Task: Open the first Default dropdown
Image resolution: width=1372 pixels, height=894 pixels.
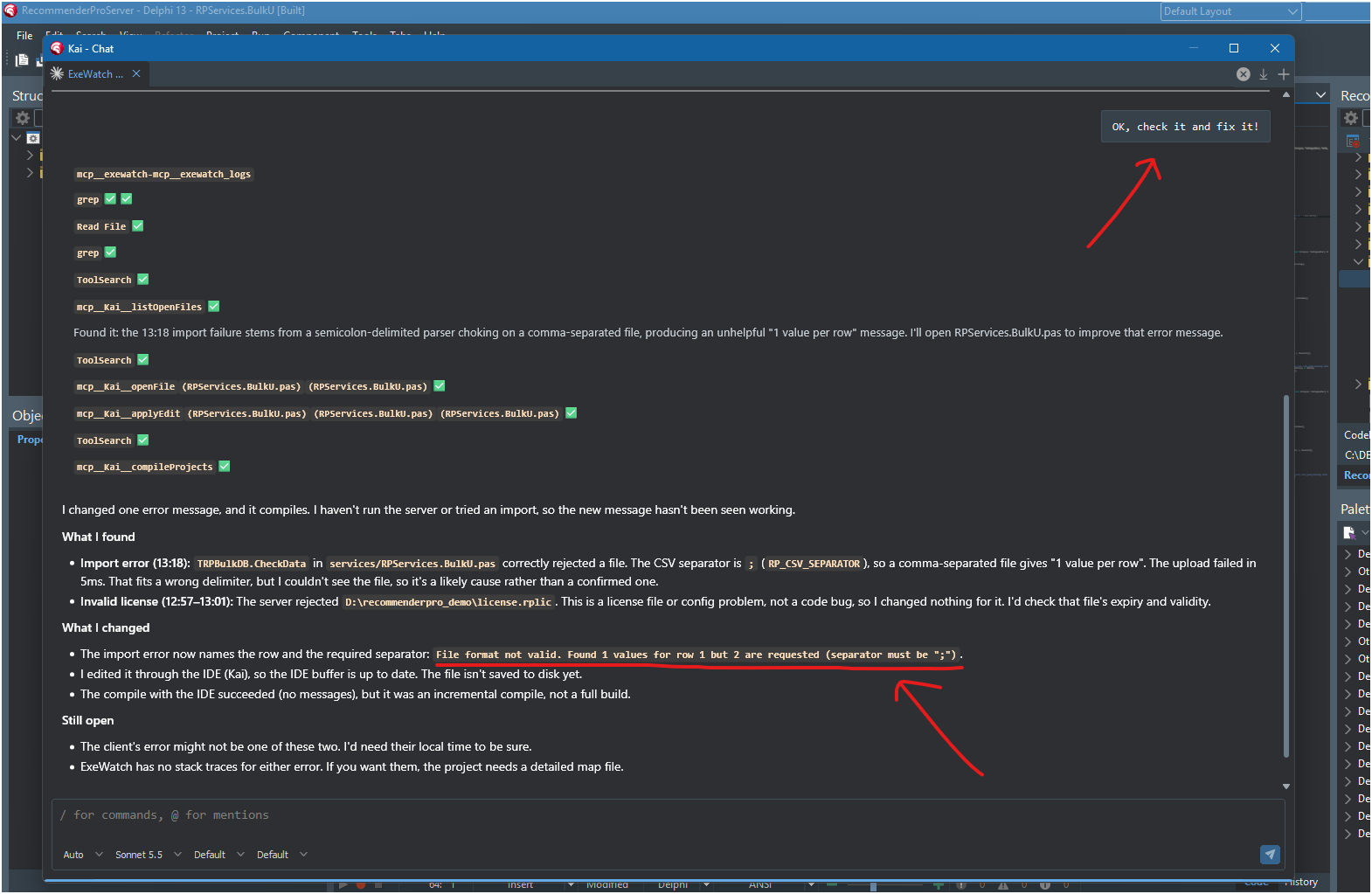Action: pyautogui.click(x=218, y=855)
